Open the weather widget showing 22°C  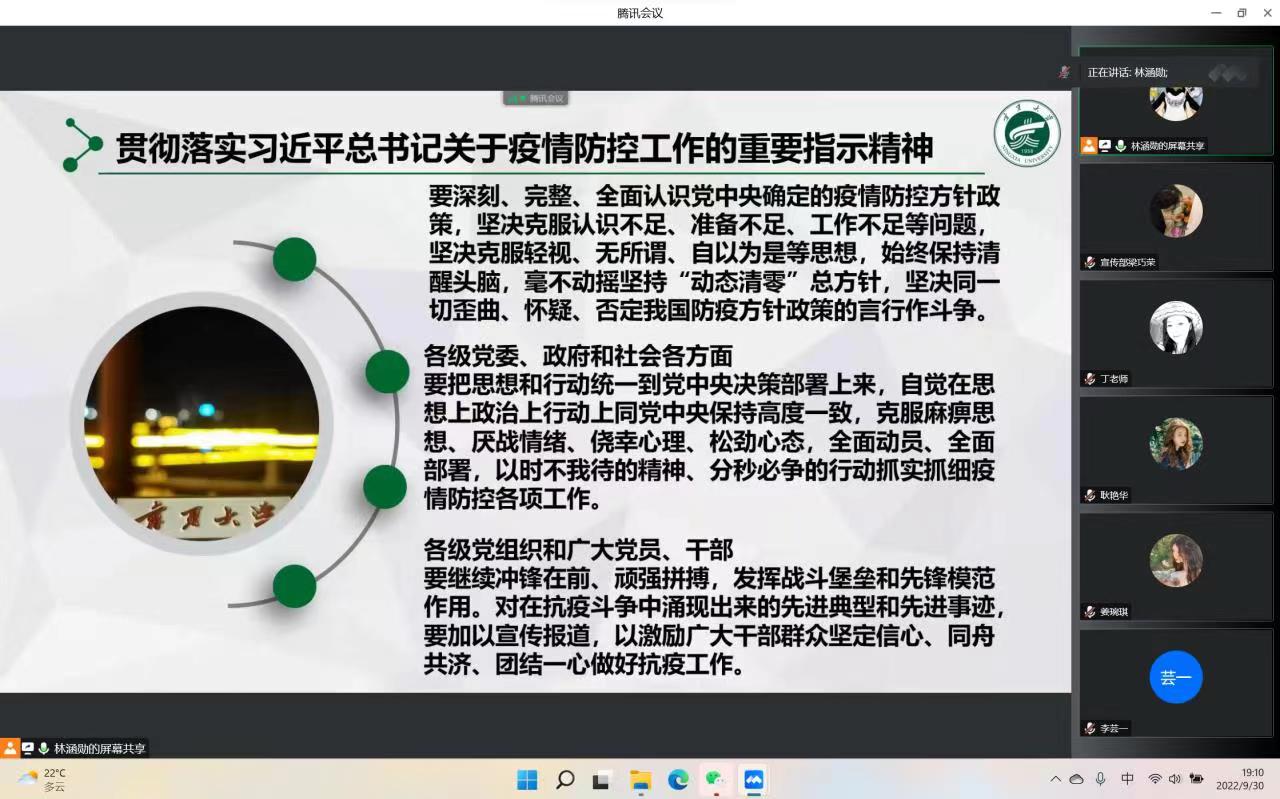42,779
